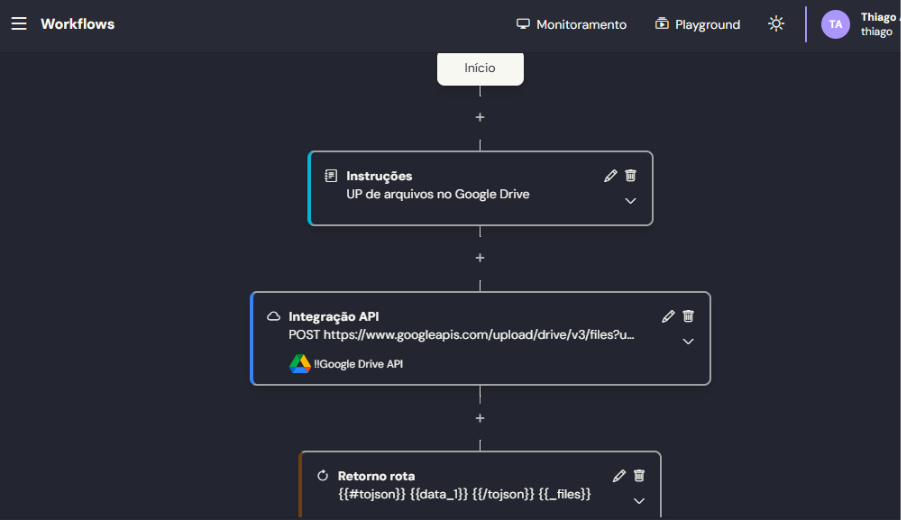Add a step below the Início node
This screenshot has height=520, width=901.
click(480, 117)
